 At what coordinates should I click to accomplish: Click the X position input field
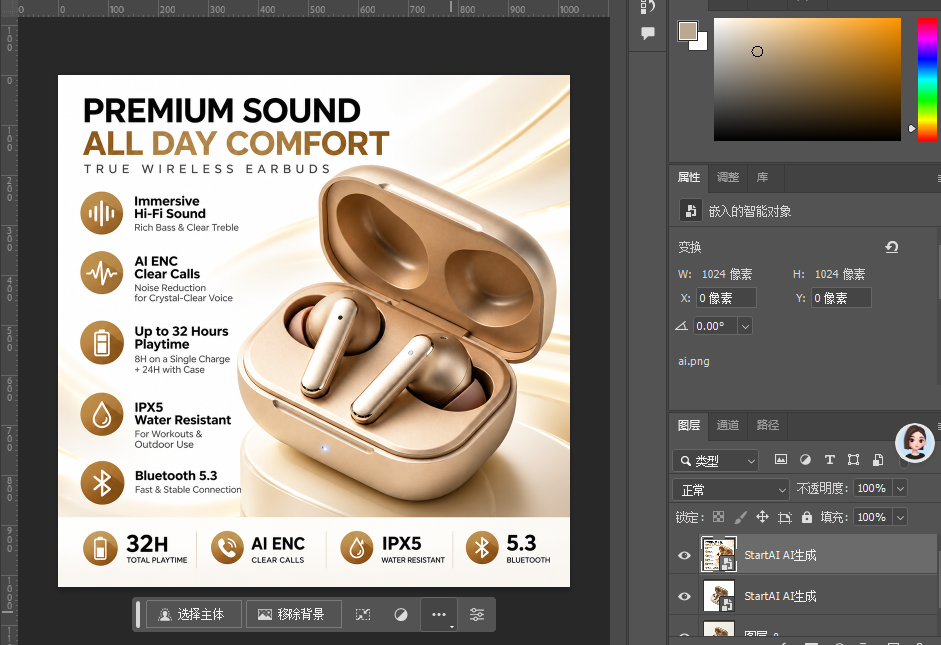(726, 298)
